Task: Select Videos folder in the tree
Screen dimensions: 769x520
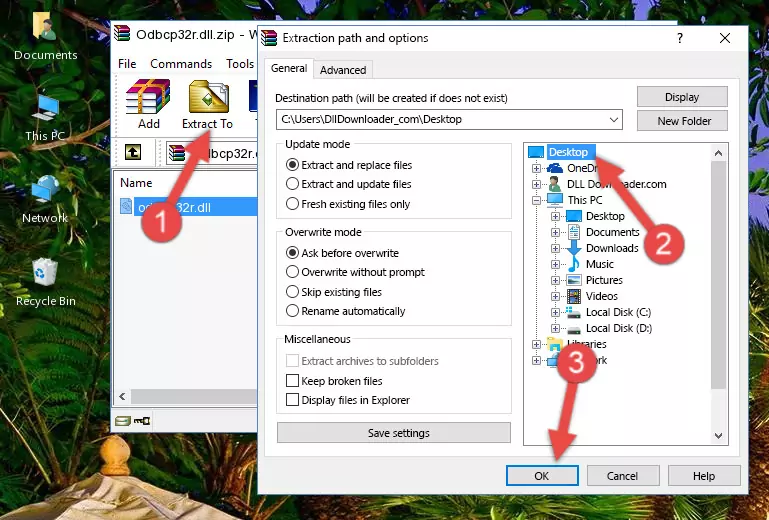Action: (x=602, y=296)
